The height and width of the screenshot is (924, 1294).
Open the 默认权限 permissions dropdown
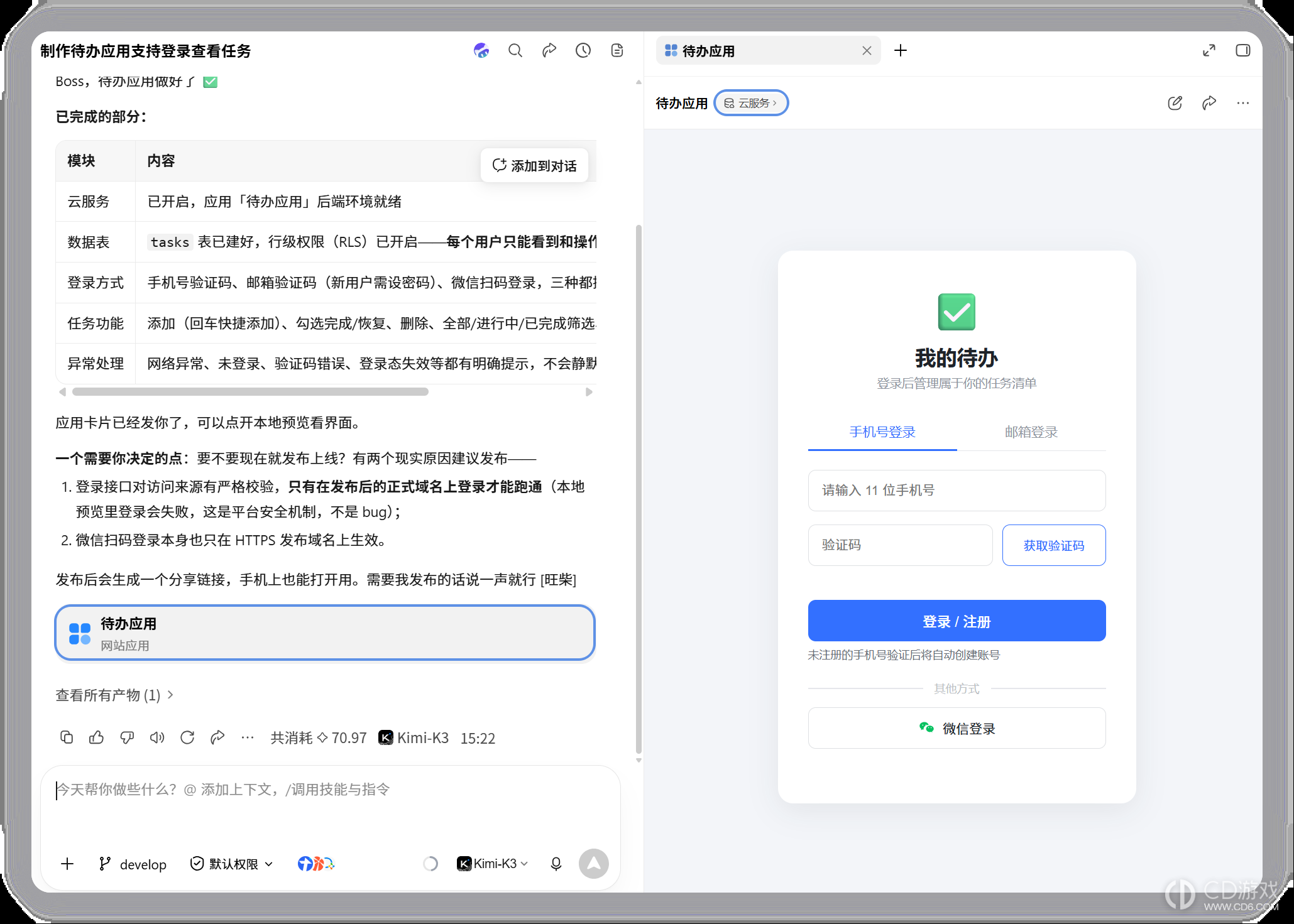click(x=232, y=864)
